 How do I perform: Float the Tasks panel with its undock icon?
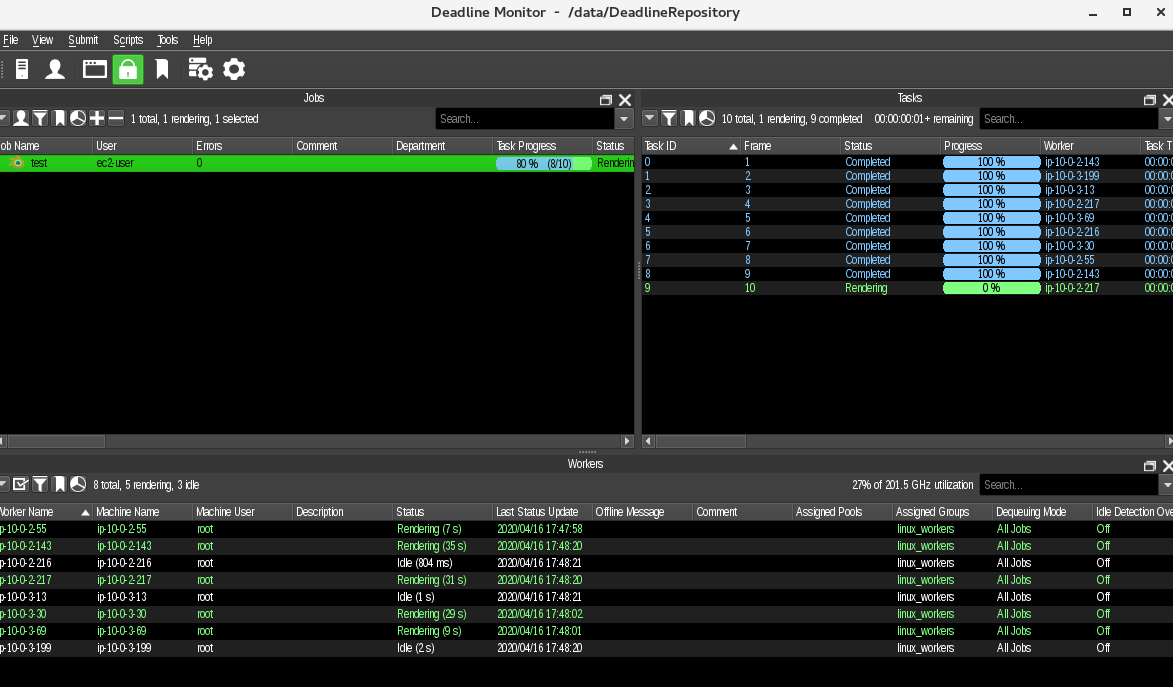[1150, 100]
